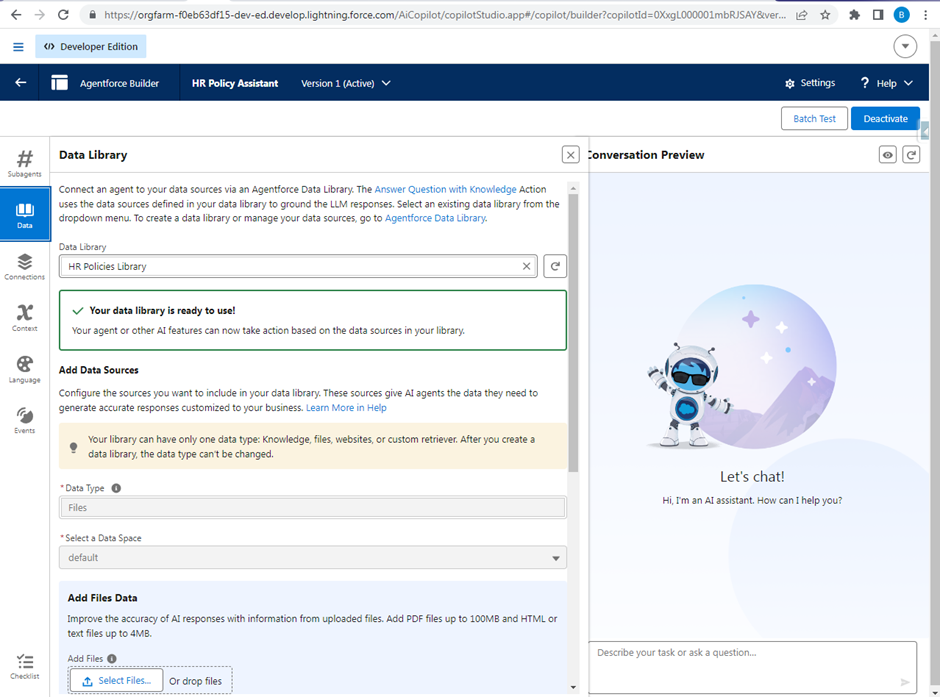Open Learn More in Help link

(x=346, y=408)
